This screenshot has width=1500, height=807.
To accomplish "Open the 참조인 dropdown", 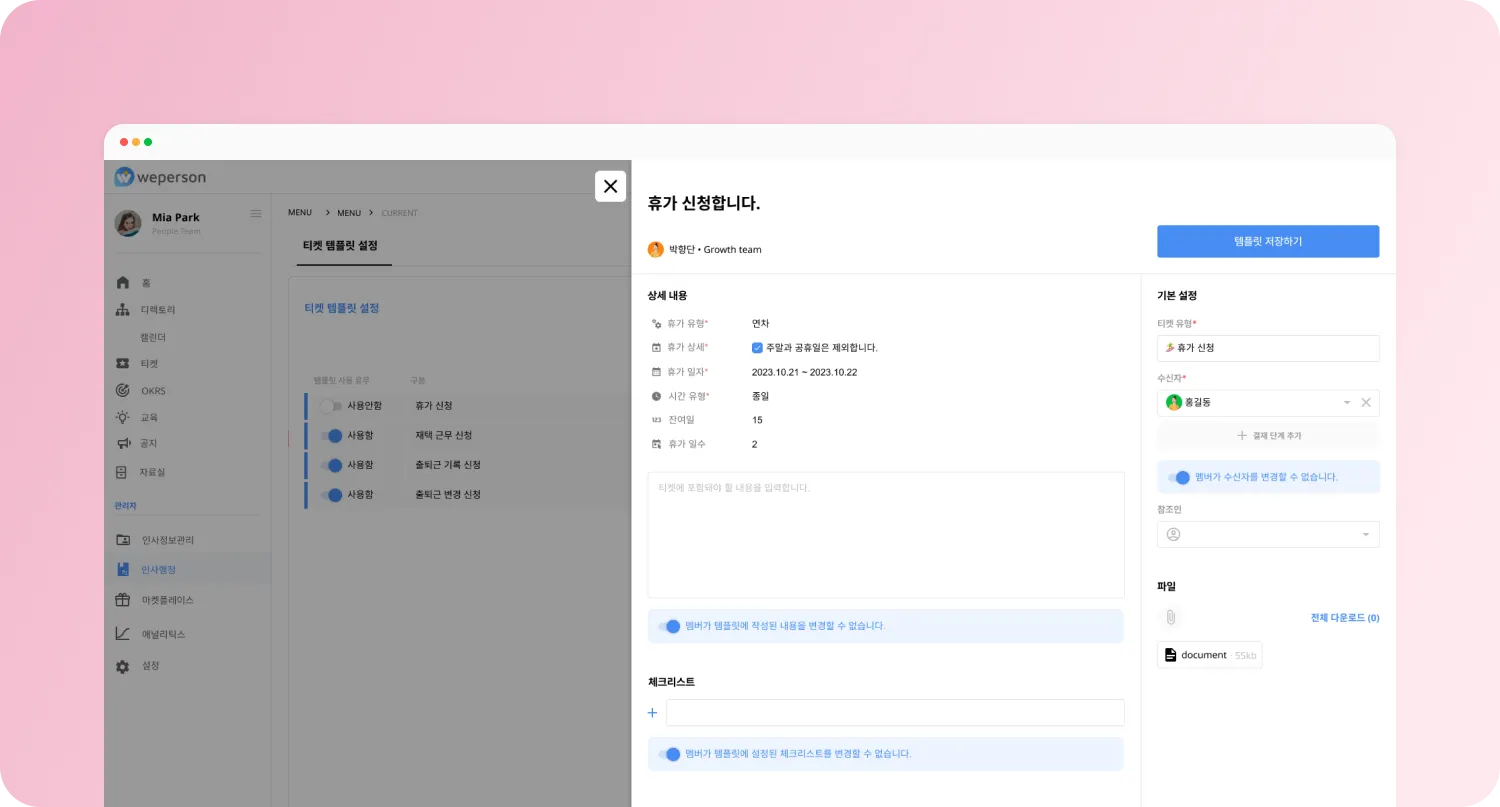I will point(1268,534).
